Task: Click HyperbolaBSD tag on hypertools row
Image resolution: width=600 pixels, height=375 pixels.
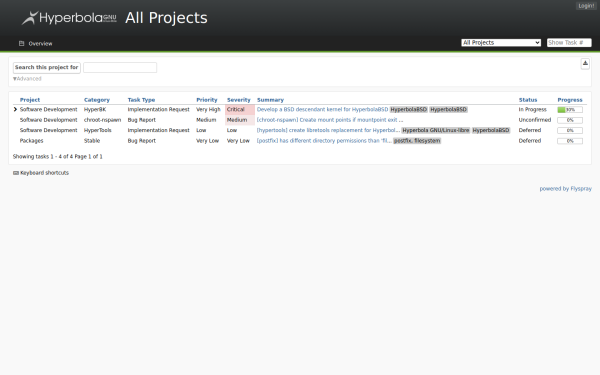Action: [x=491, y=130]
